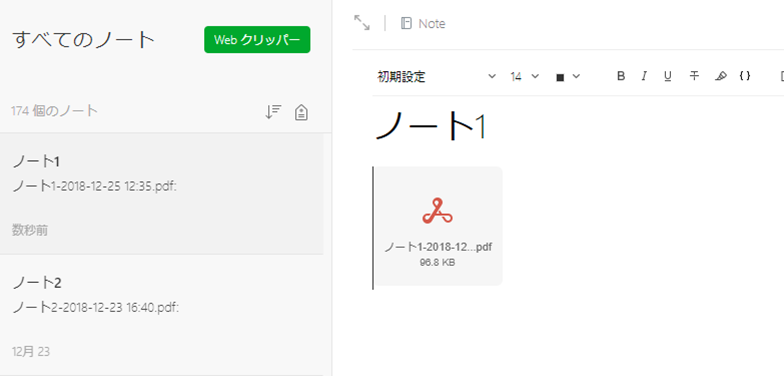The image size is (784, 376).
Task: Click the tag filter icon
Action: click(301, 112)
